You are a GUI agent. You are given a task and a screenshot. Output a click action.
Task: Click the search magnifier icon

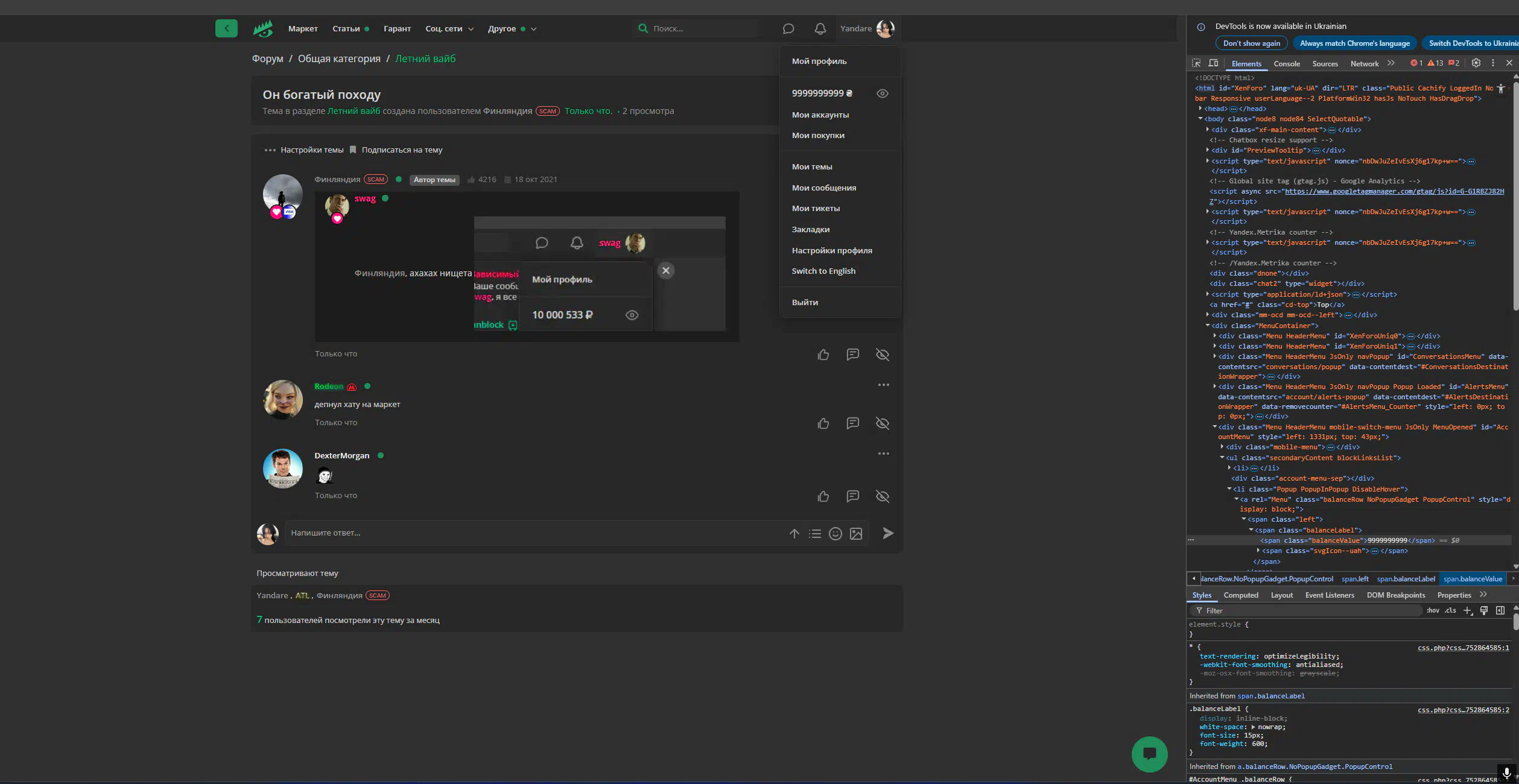coord(643,28)
